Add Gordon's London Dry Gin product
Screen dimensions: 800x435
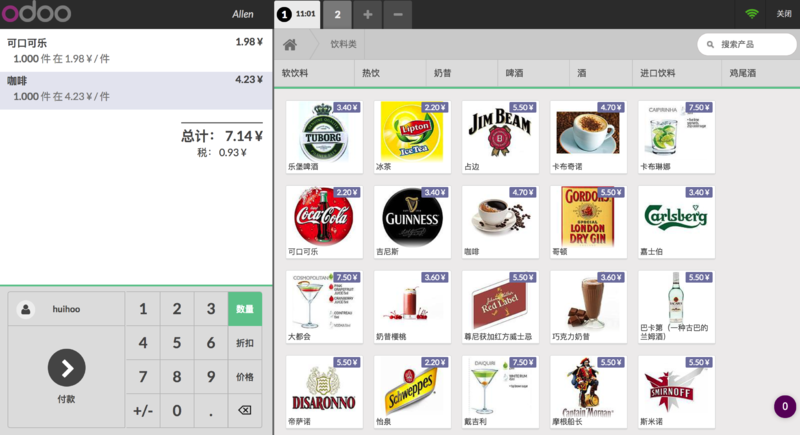[588, 222]
